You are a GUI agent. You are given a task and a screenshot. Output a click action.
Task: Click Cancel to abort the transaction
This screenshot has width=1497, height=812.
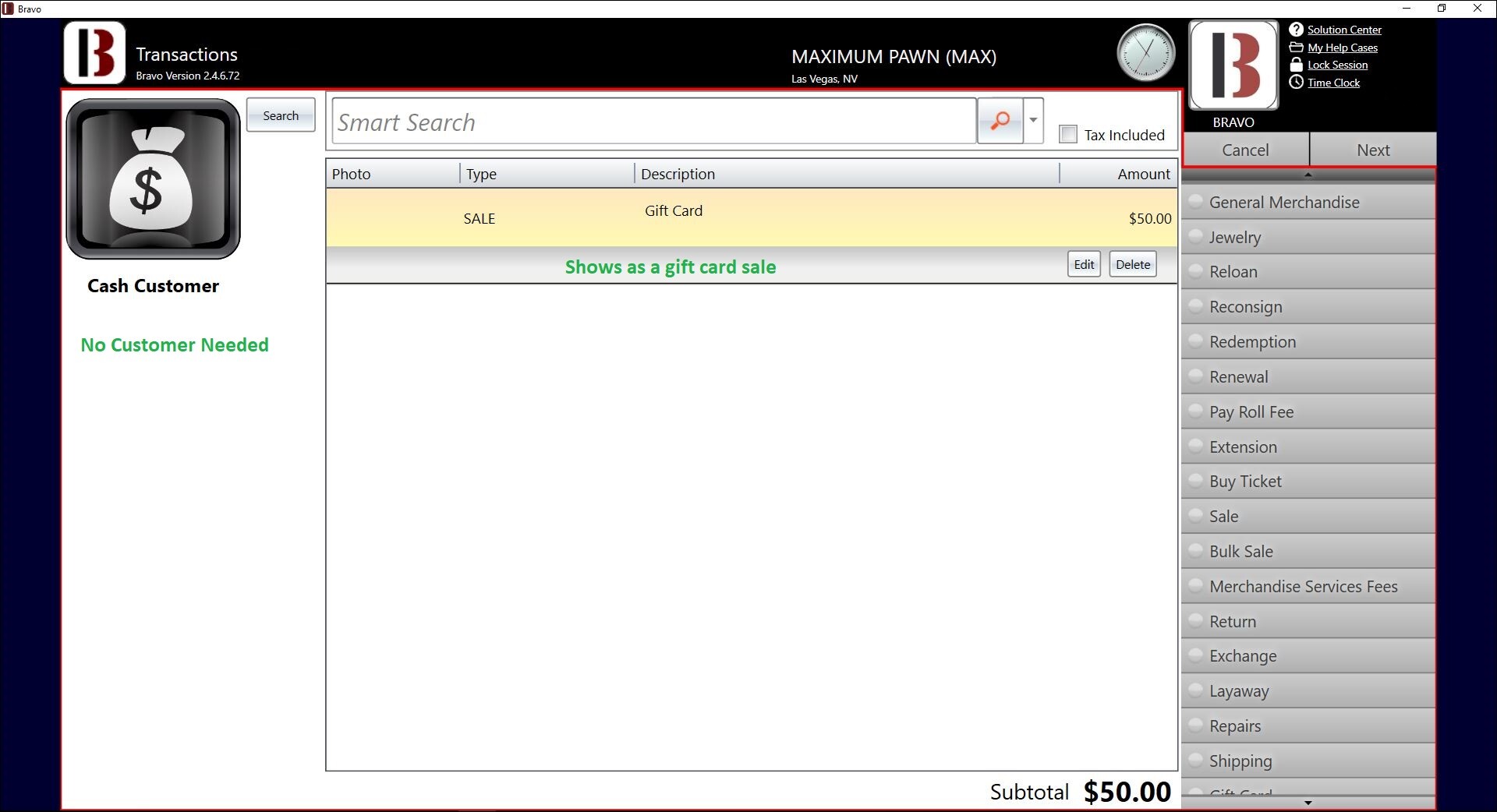pyautogui.click(x=1246, y=150)
